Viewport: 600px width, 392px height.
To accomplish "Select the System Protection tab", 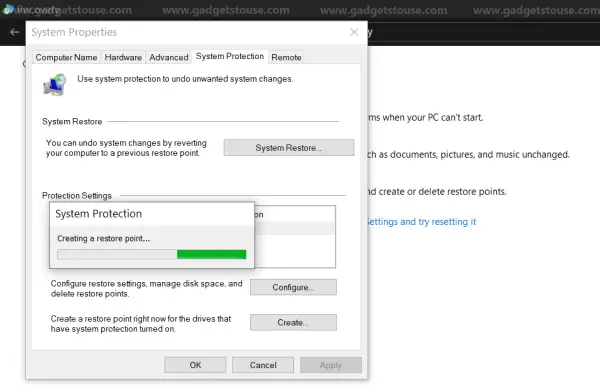I will tap(230, 56).
